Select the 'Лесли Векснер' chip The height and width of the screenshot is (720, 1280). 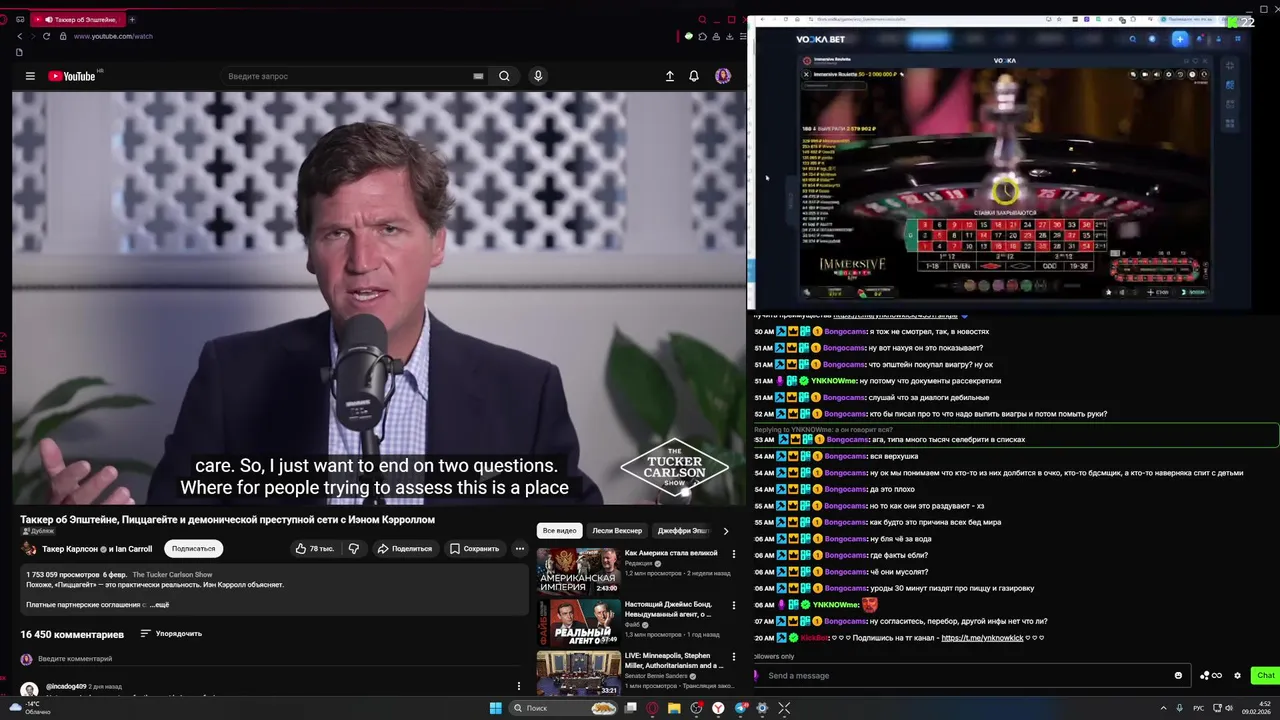coord(617,531)
